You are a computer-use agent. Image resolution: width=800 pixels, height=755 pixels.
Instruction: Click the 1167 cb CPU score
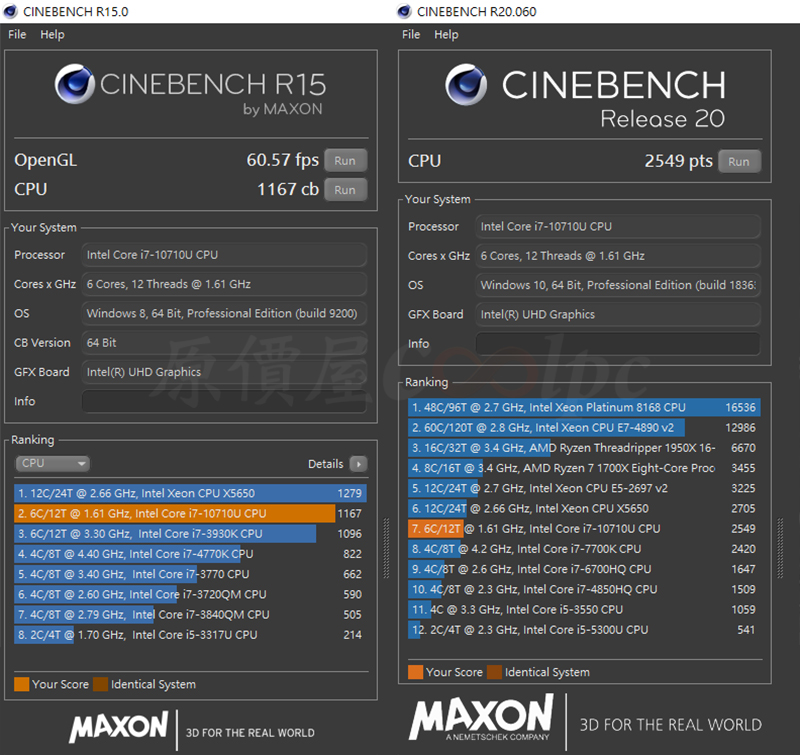pyautogui.click(x=288, y=190)
